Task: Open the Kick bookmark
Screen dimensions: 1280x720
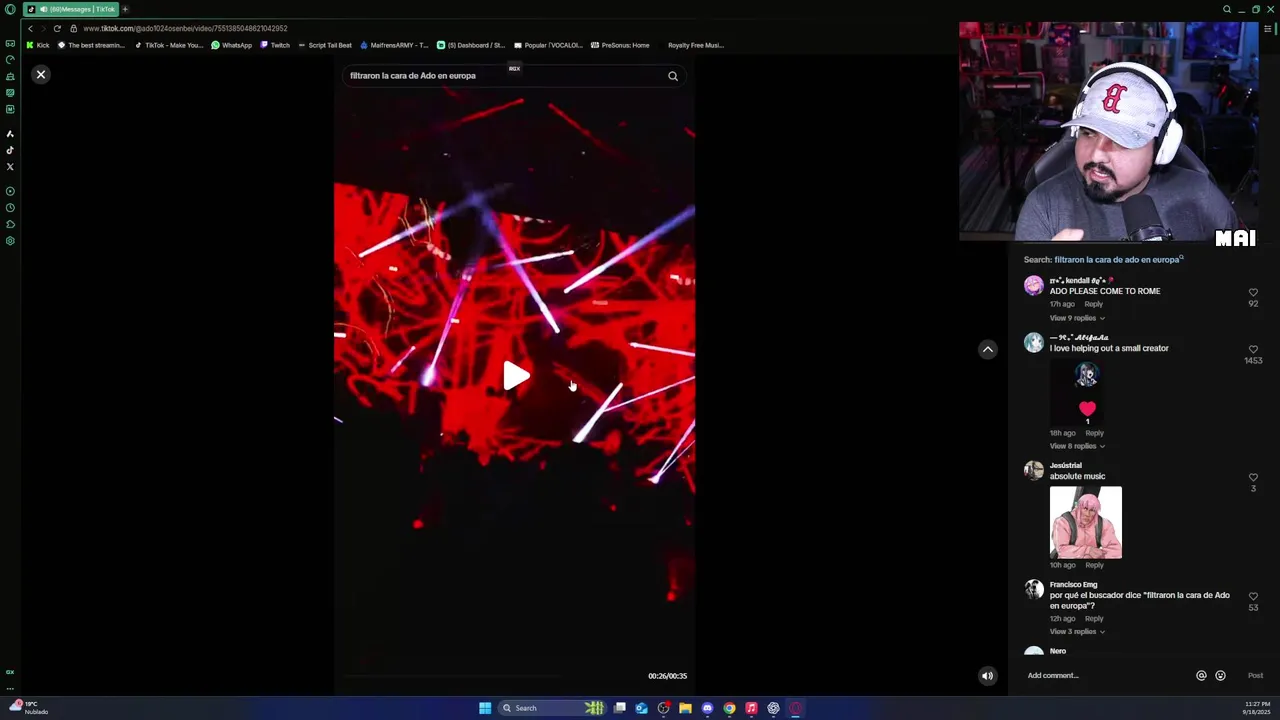Action: pyautogui.click(x=38, y=45)
